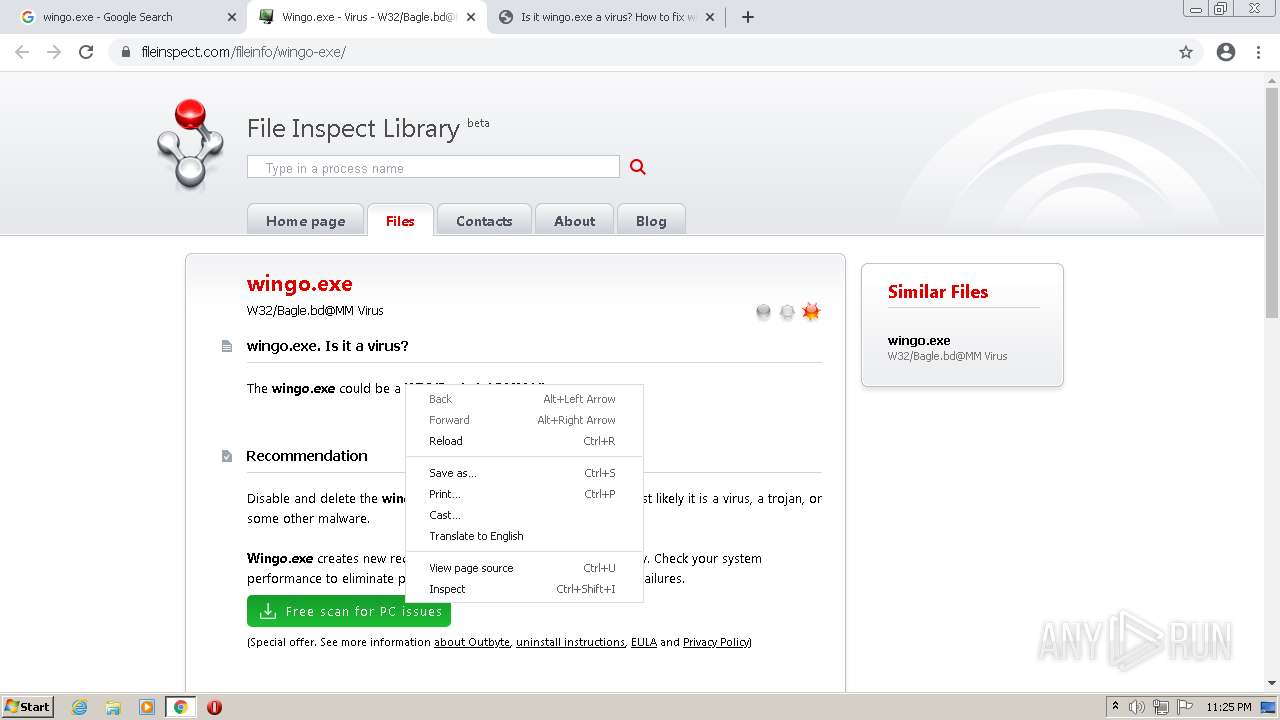
Task: Click the browser back arrow
Action: 22,52
